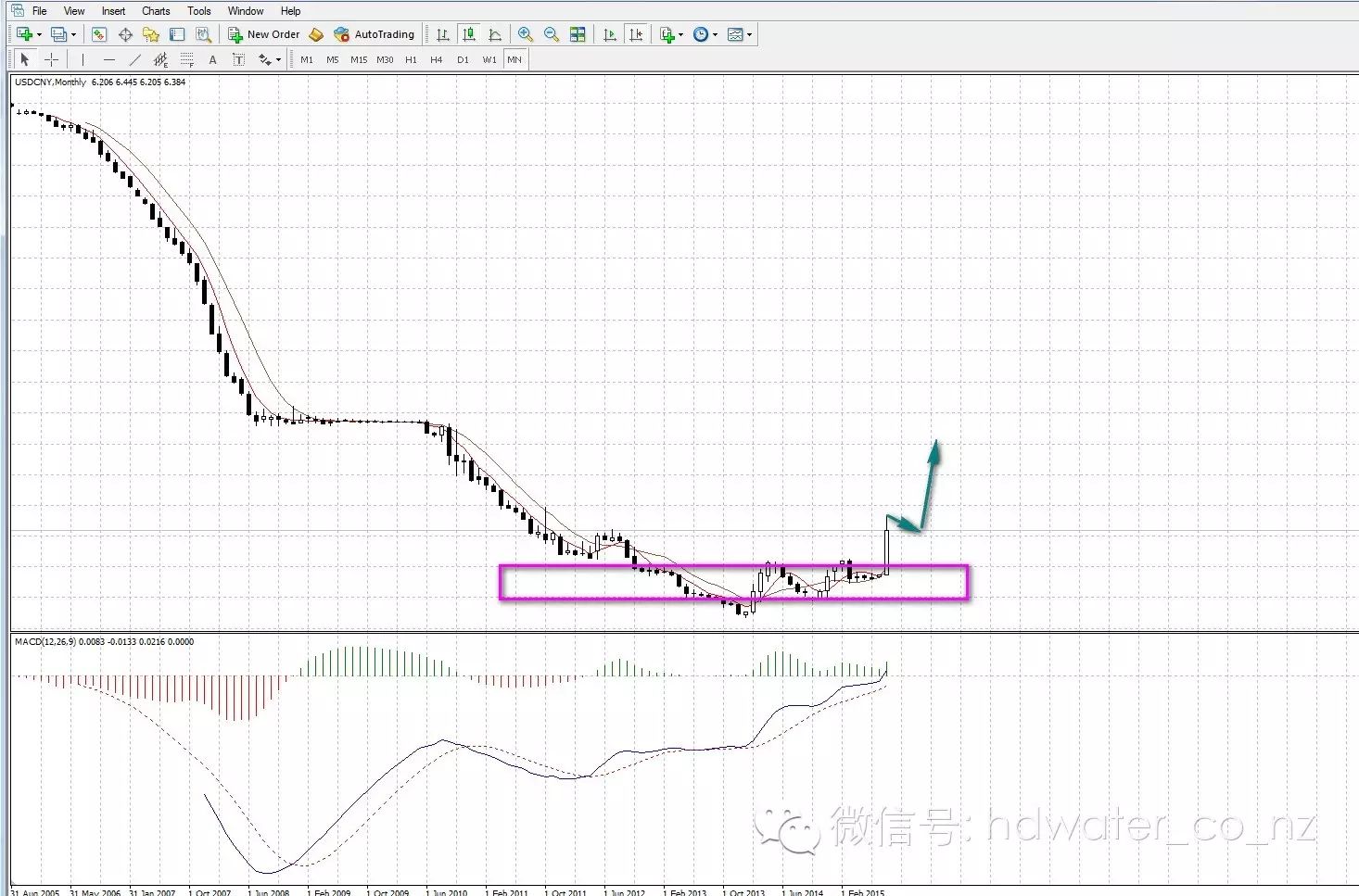The width and height of the screenshot is (1359, 896).
Task: Switch to candlesticks chart display
Action: (x=469, y=34)
